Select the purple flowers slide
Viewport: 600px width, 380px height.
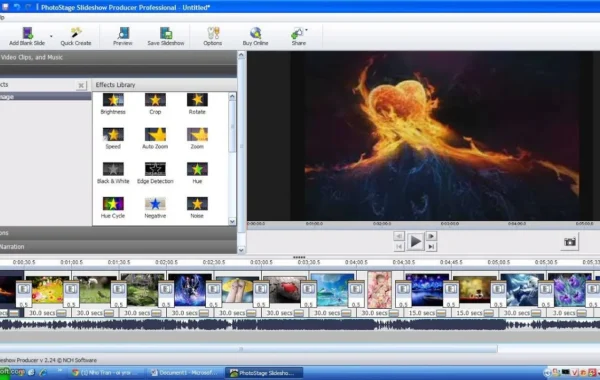coord(570,290)
